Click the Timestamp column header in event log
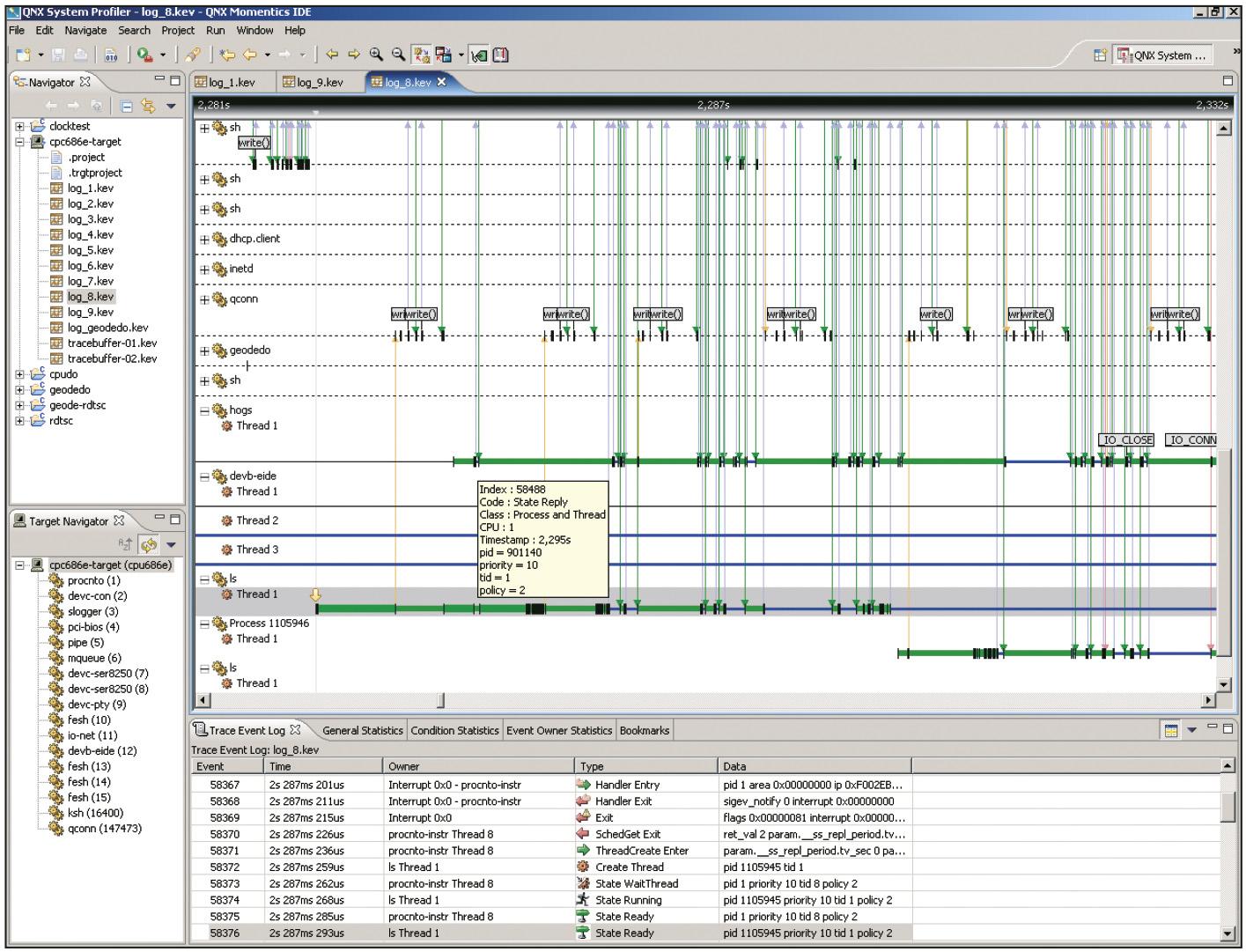The height and width of the screenshot is (952, 1246). click(323, 766)
